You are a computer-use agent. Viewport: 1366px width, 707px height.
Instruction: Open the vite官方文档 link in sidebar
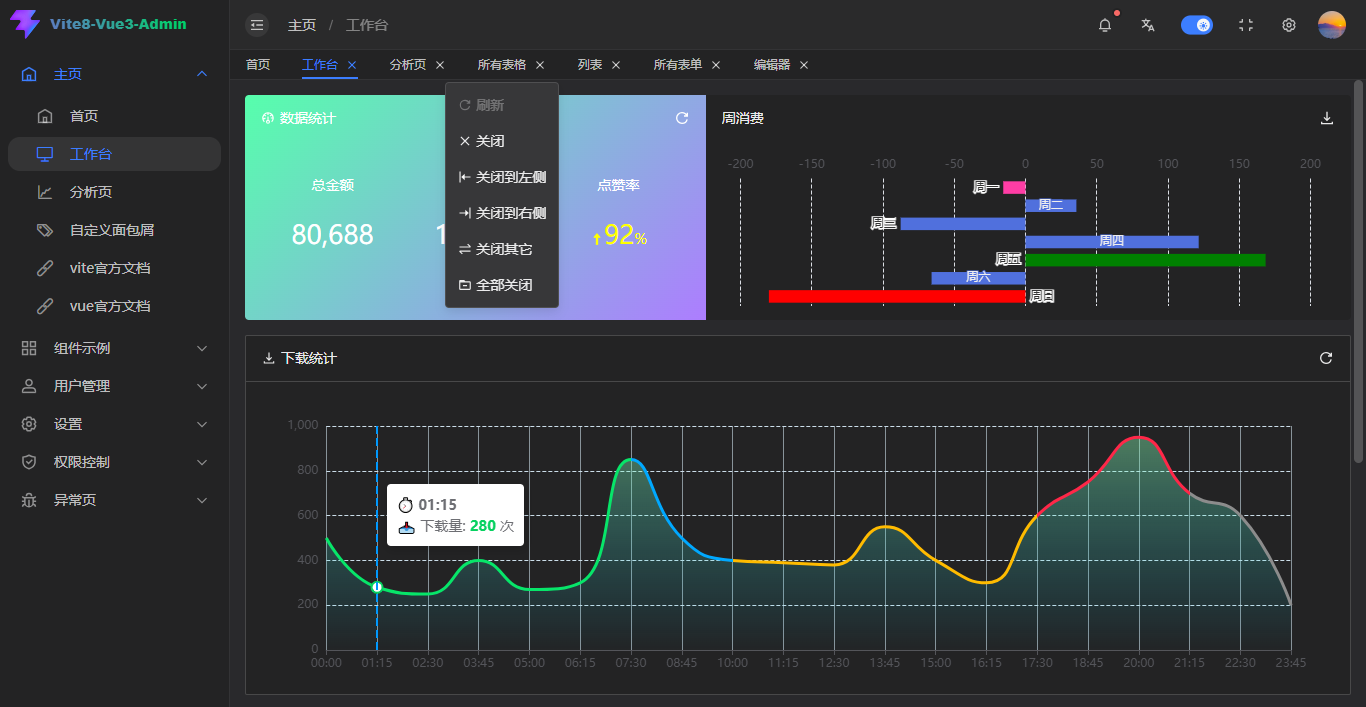[114, 268]
